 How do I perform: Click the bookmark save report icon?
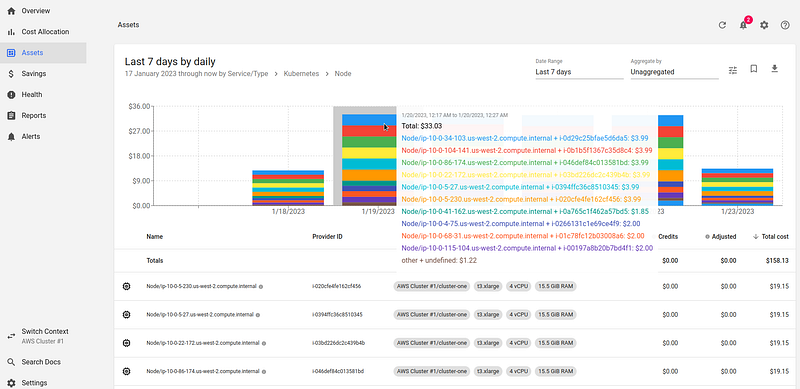click(754, 69)
